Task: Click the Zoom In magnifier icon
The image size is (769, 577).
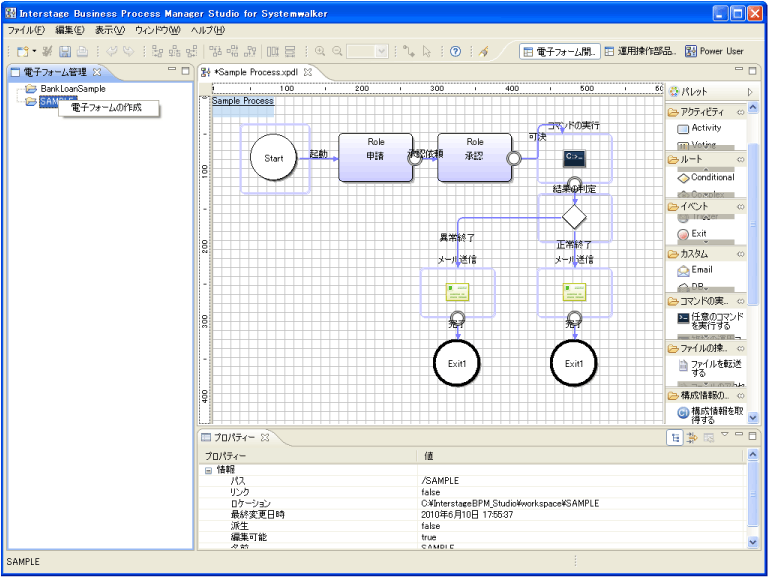Action: coord(320,51)
